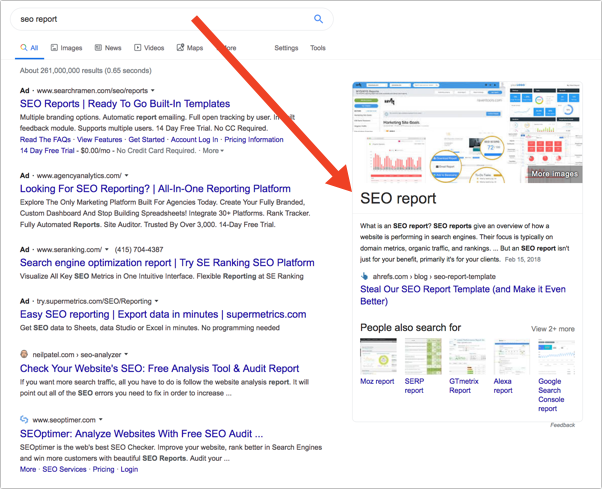The image size is (602, 489).
Task: Click 'View 2+ more' in People also search
Action: tap(553, 329)
